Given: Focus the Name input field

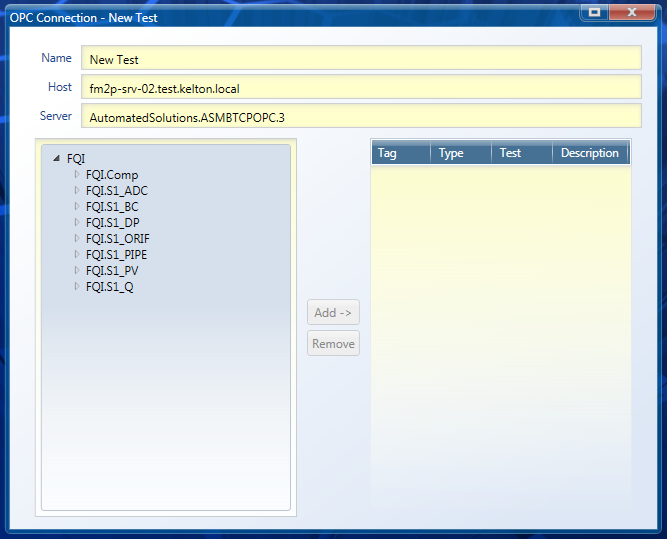Looking at the screenshot, I should coord(361,58).
